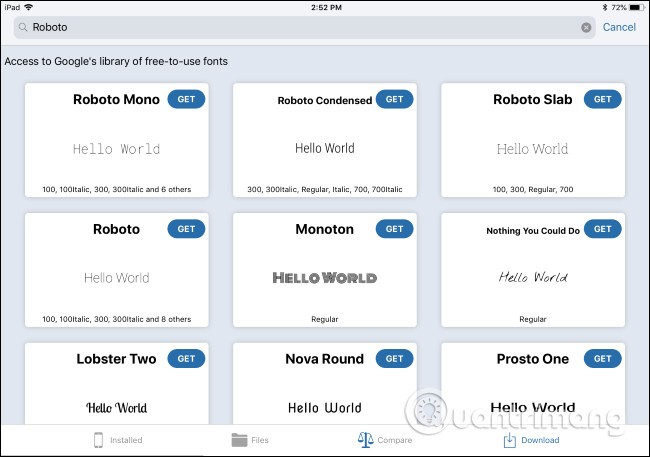
Task: Tap the Bluetooth status icon
Action: 605,7
